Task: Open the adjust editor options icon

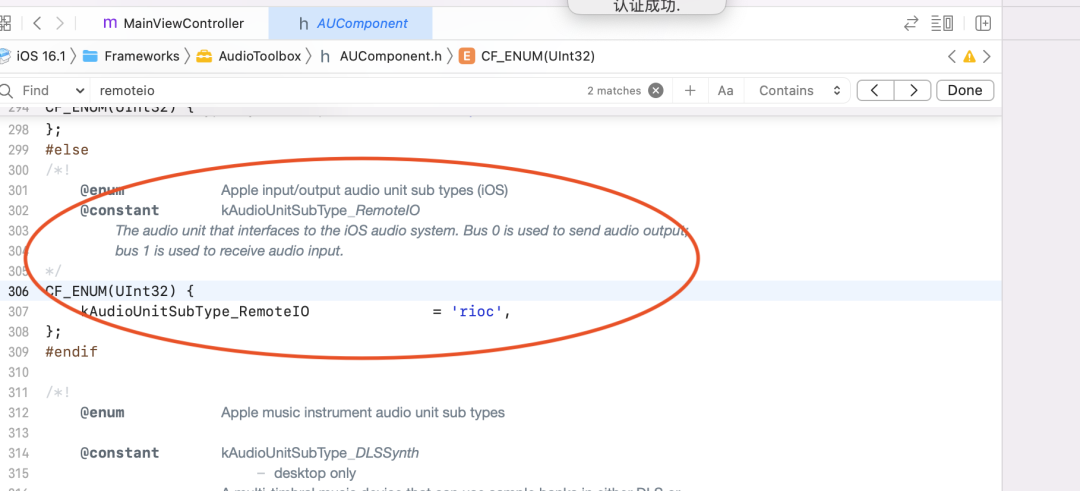Action: (941, 23)
